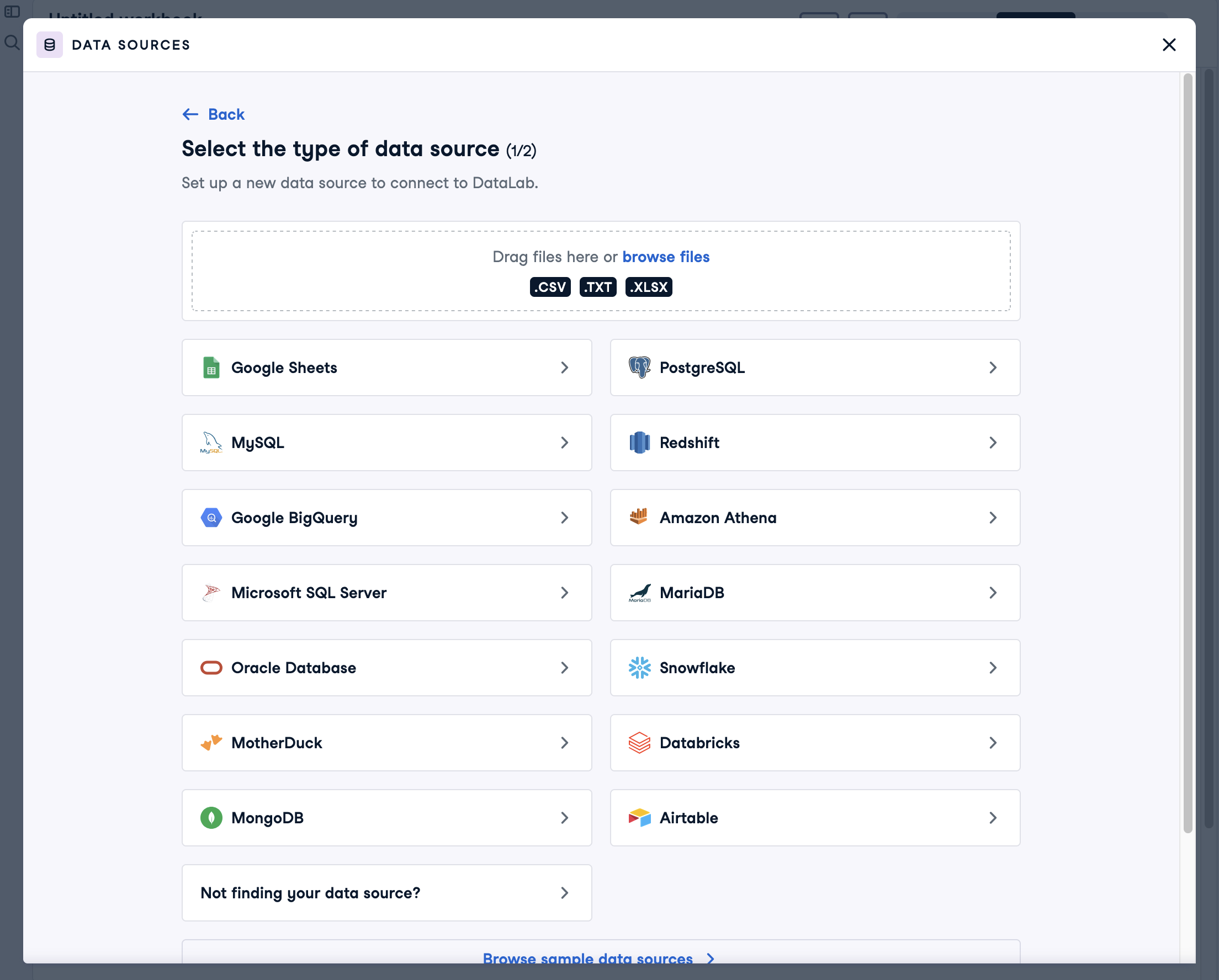The width and height of the screenshot is (1219, 980).
Task: Click the dialog vertical scrollbar
Action: click(1188, 452)
